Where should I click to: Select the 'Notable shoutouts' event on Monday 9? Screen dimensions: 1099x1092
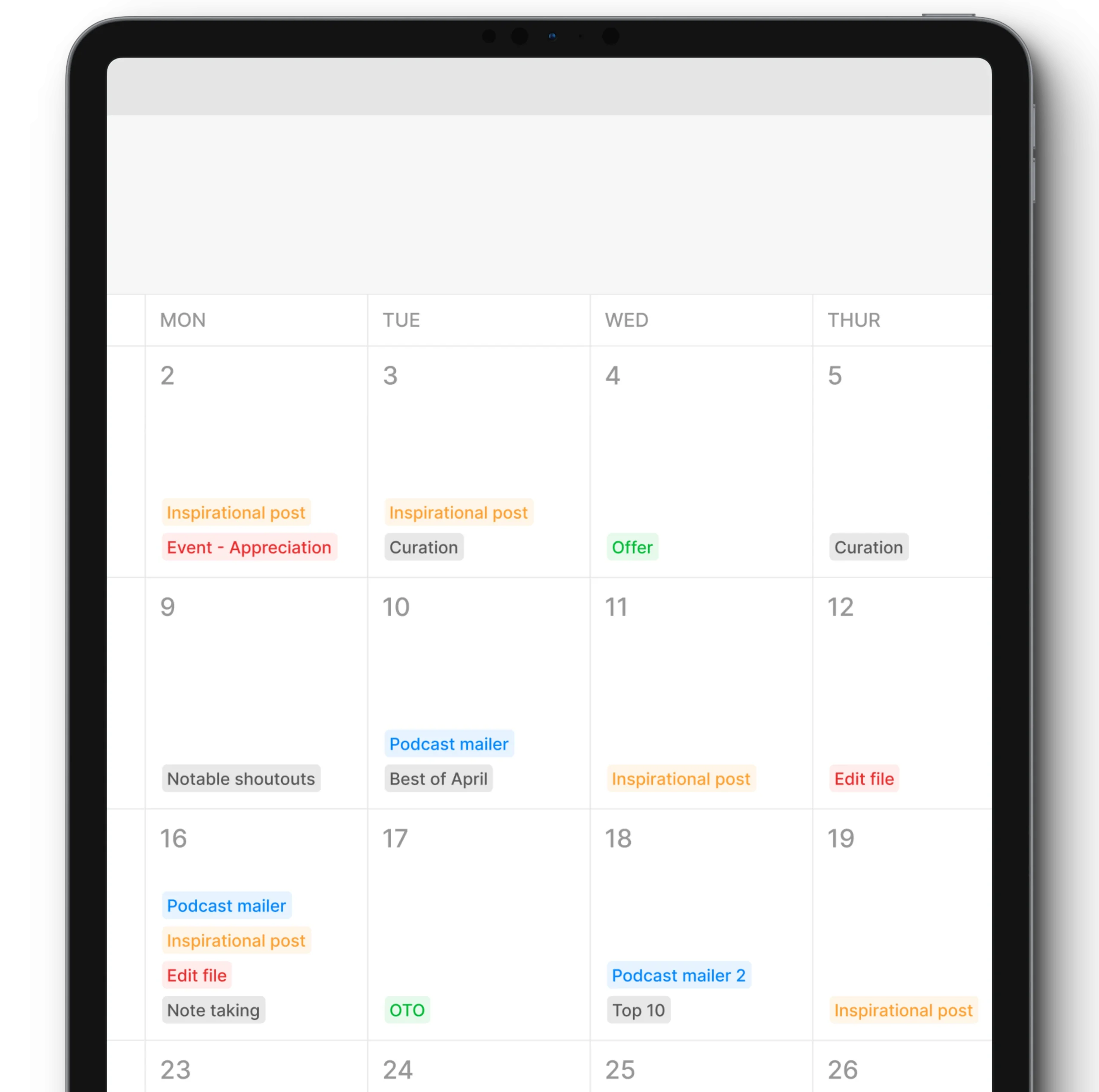pos(240,778)
